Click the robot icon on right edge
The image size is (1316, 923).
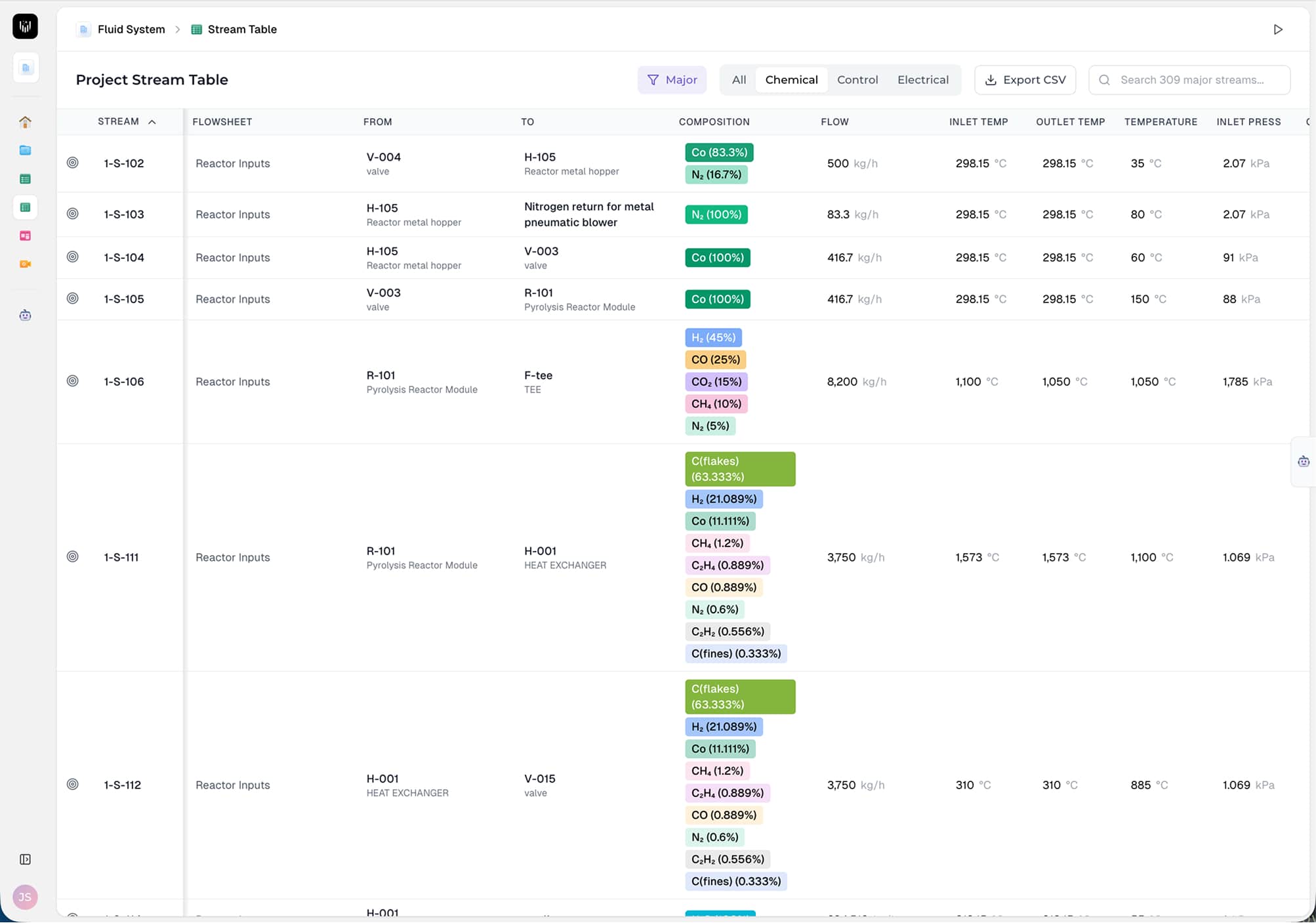1303,462
